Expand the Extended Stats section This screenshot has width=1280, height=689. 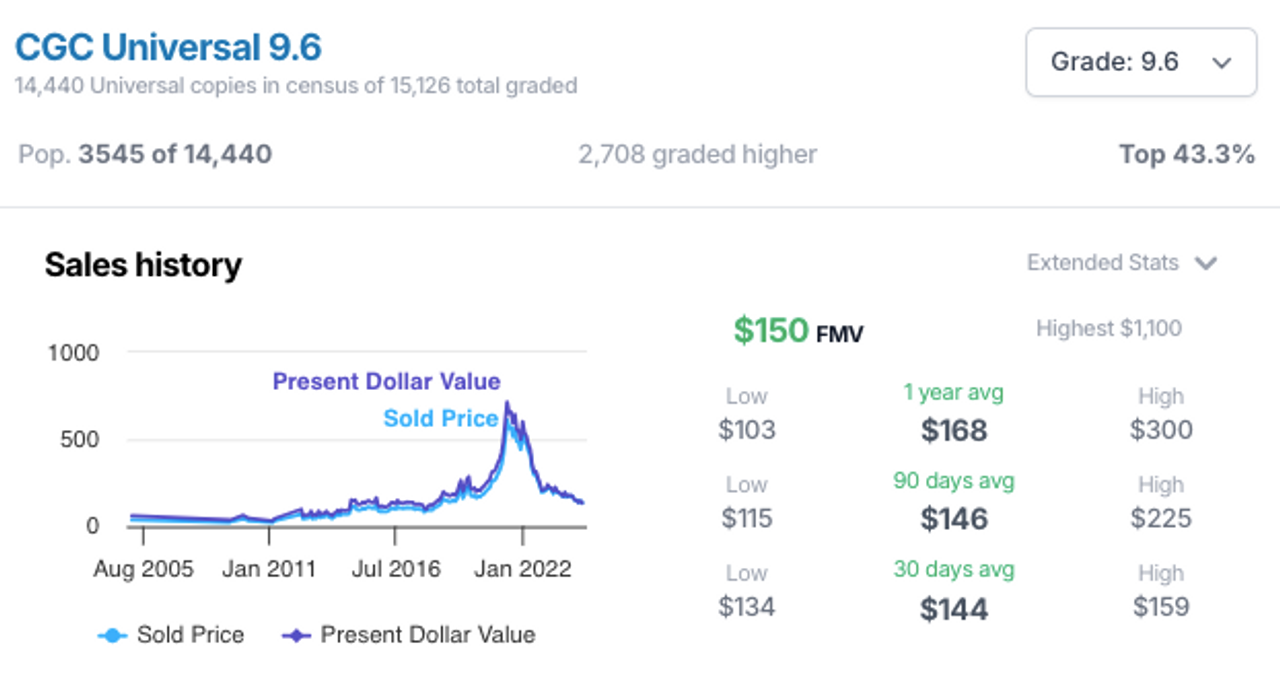pyautogui.click(x=1122, y=263)
